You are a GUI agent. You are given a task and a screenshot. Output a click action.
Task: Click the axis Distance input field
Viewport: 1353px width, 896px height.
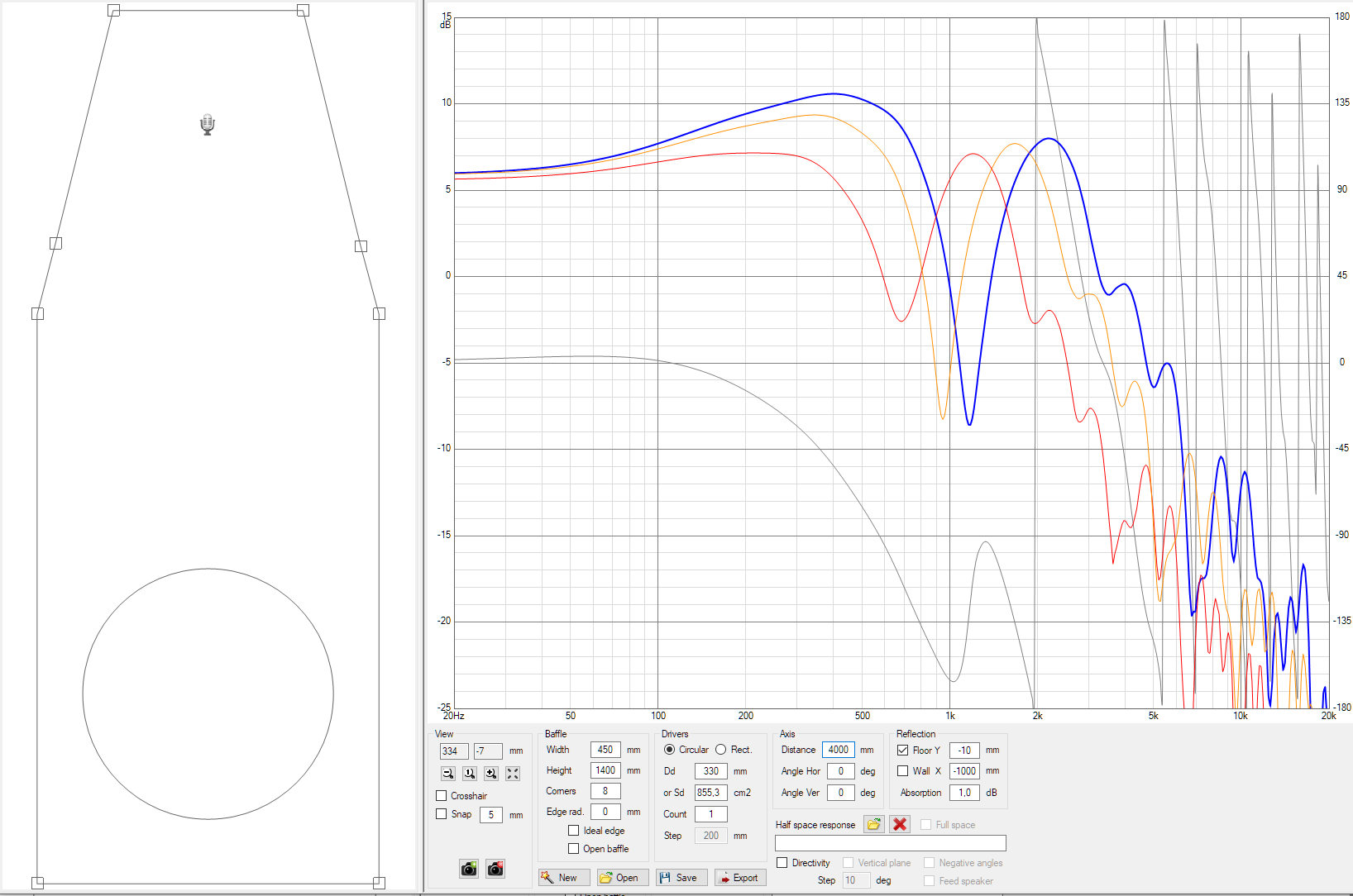pos(838,750)
